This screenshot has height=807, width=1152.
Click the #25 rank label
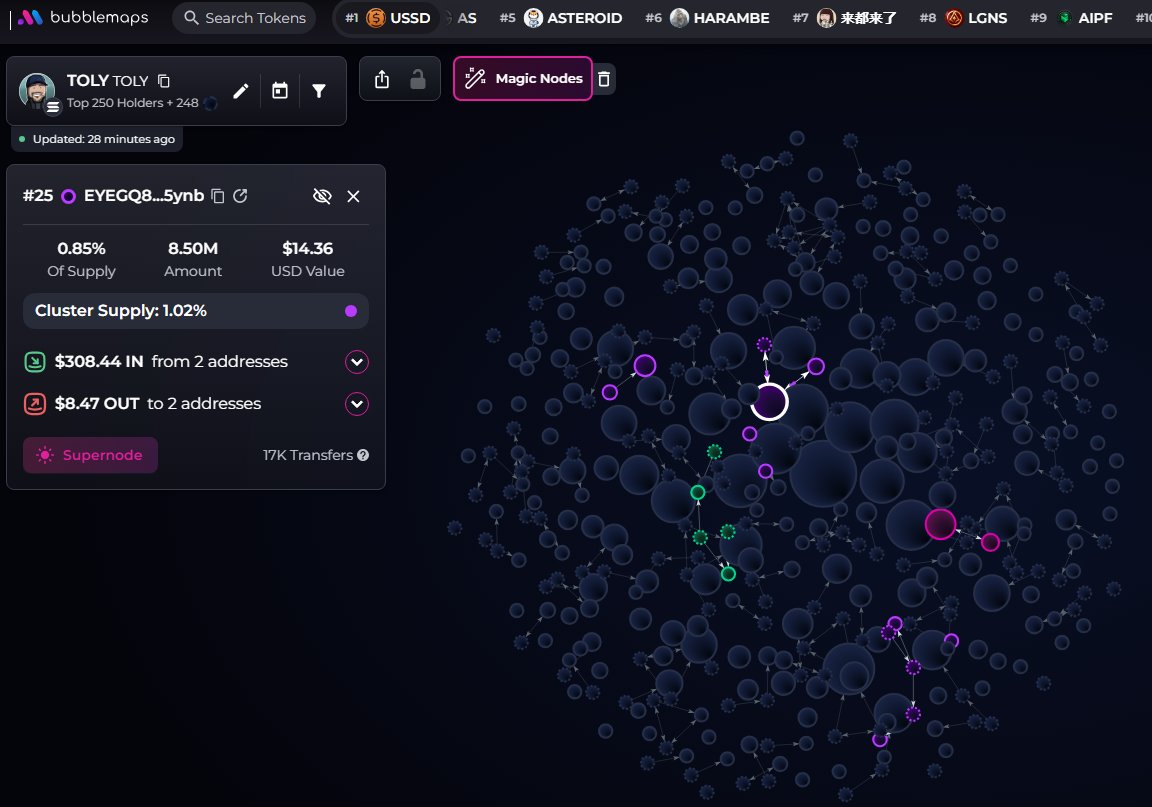(x=38, y=196)
